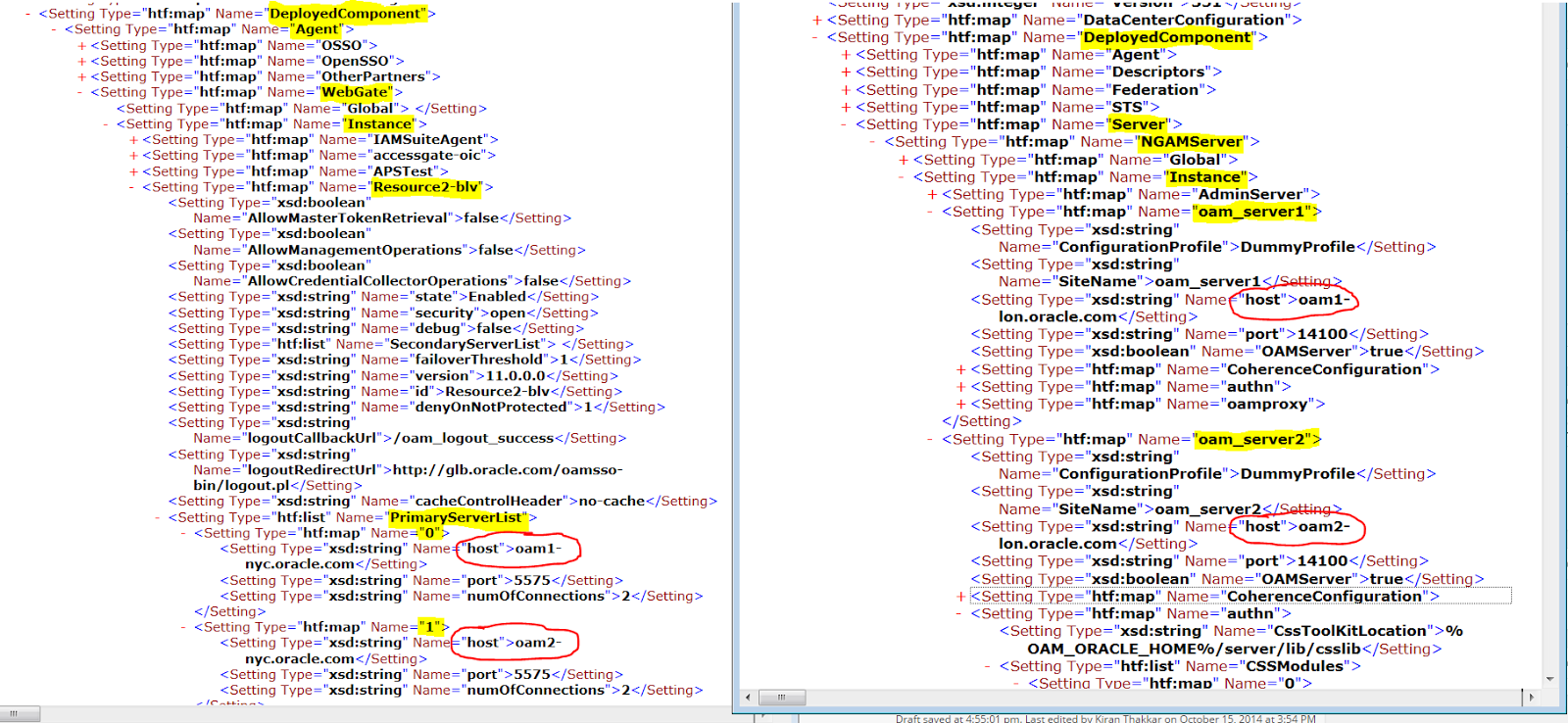Image resolution: width=1568 pixels, height=723 pixels.
Task: Click the version value "11.0.0.0"
Action: click(x=516, y=375)
